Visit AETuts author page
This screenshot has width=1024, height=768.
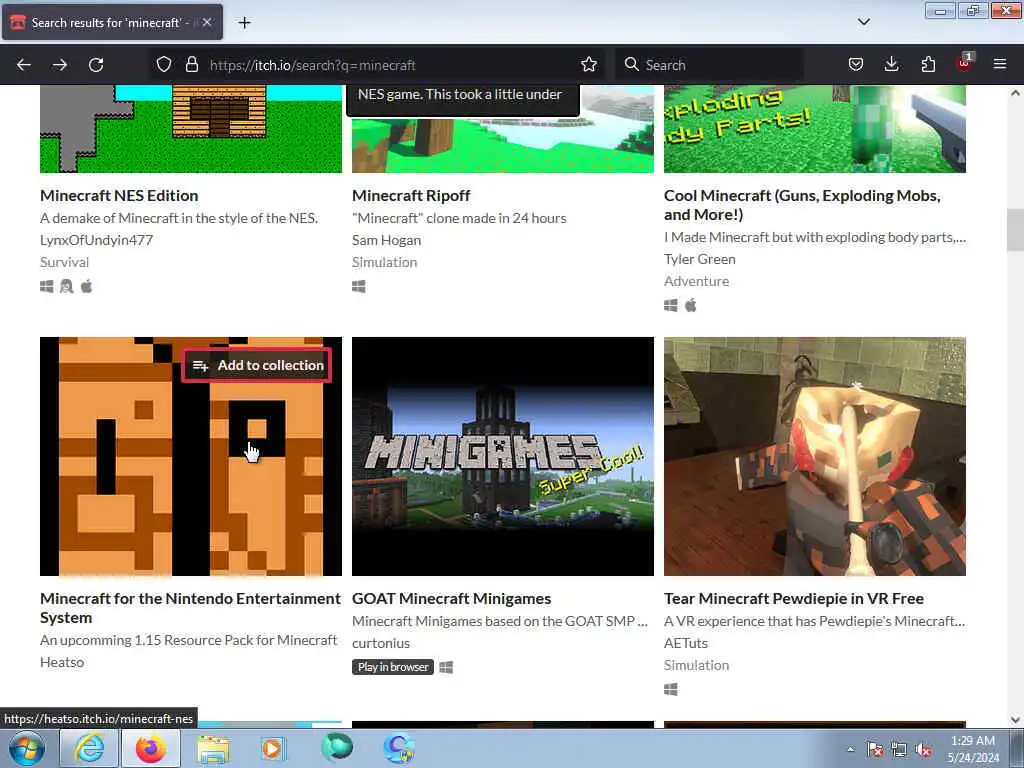[686, 643]
